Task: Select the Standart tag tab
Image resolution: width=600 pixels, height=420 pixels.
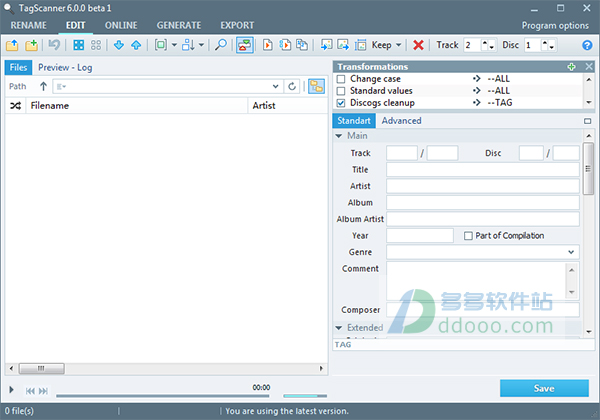Action: click(x=354, y=121)
